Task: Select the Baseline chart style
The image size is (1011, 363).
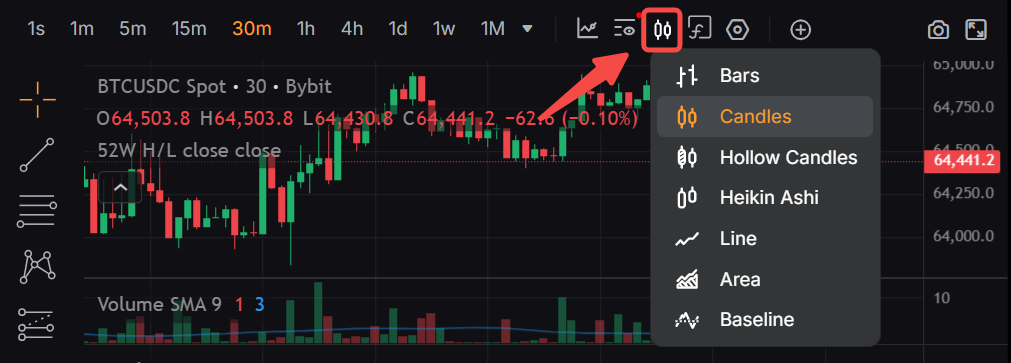Action: 765,319
